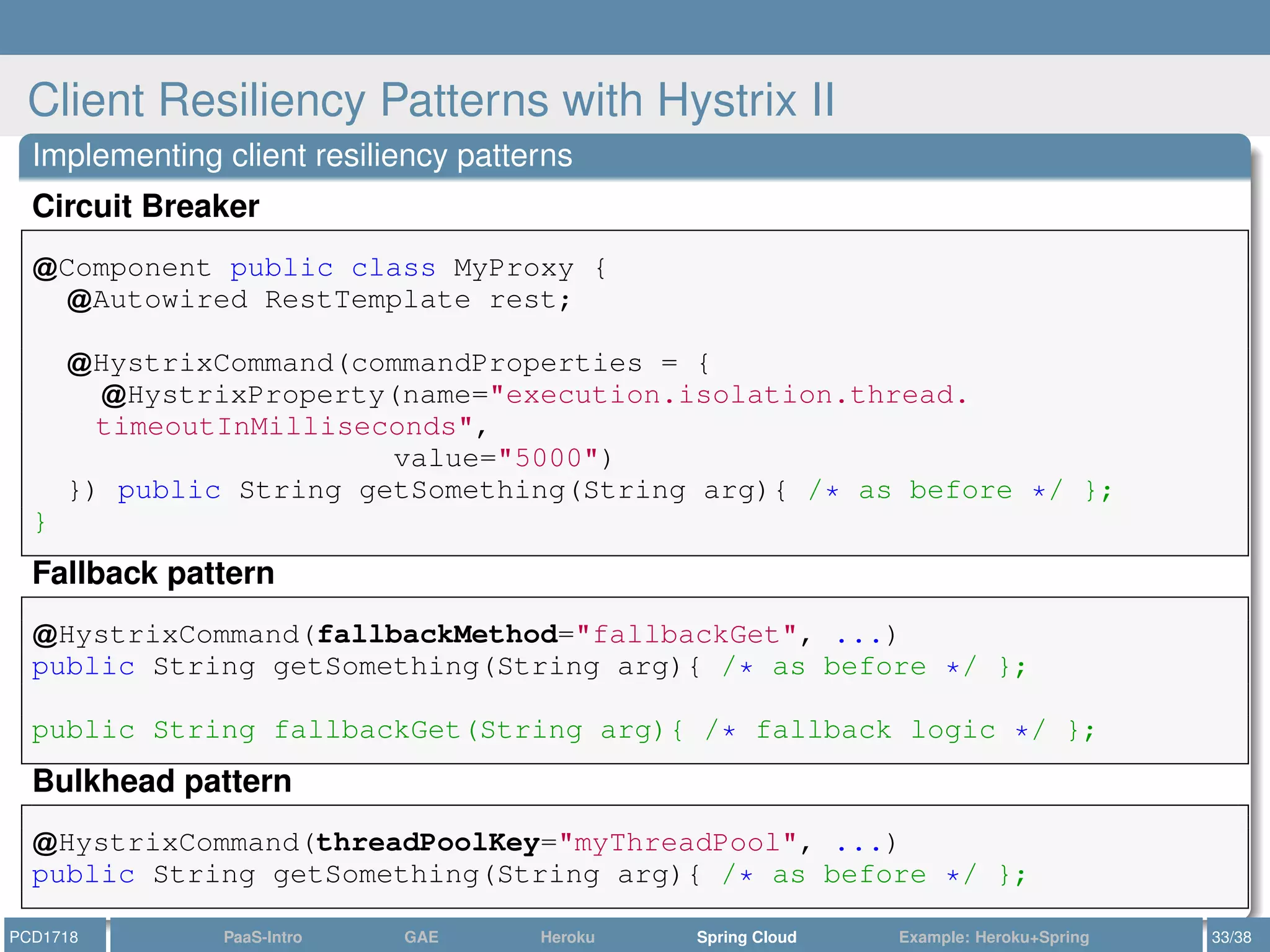
Task: Click the PCD1718 footer label
Action: [44, 937]
